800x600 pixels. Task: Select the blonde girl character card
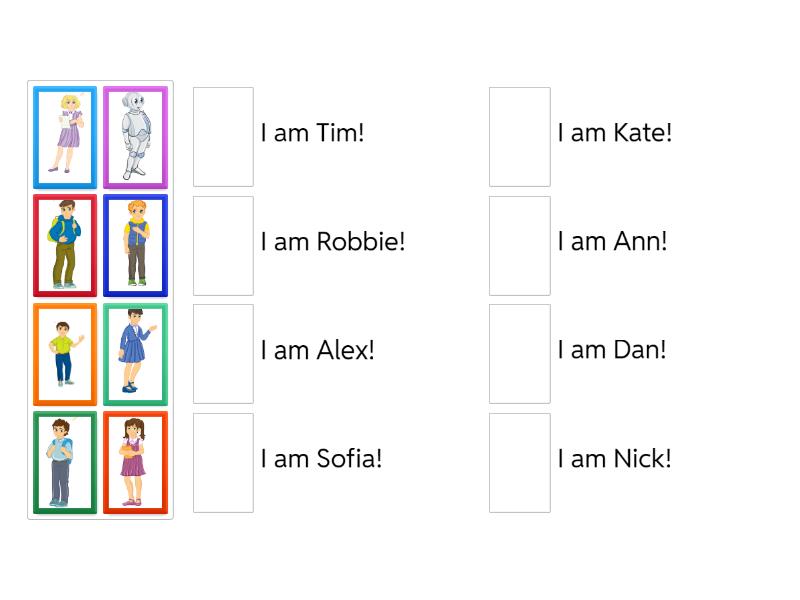pos(64,136)
